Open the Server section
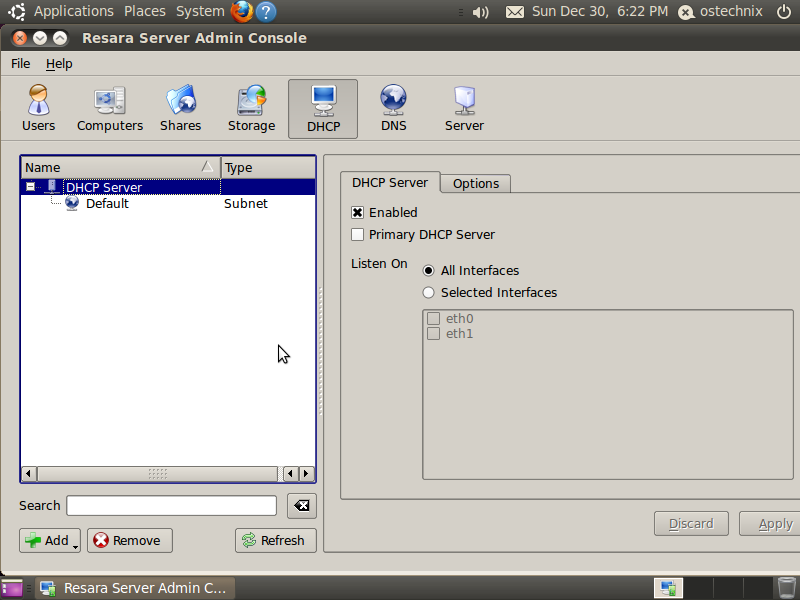The image size is (800, 600). tap(464, 109)
